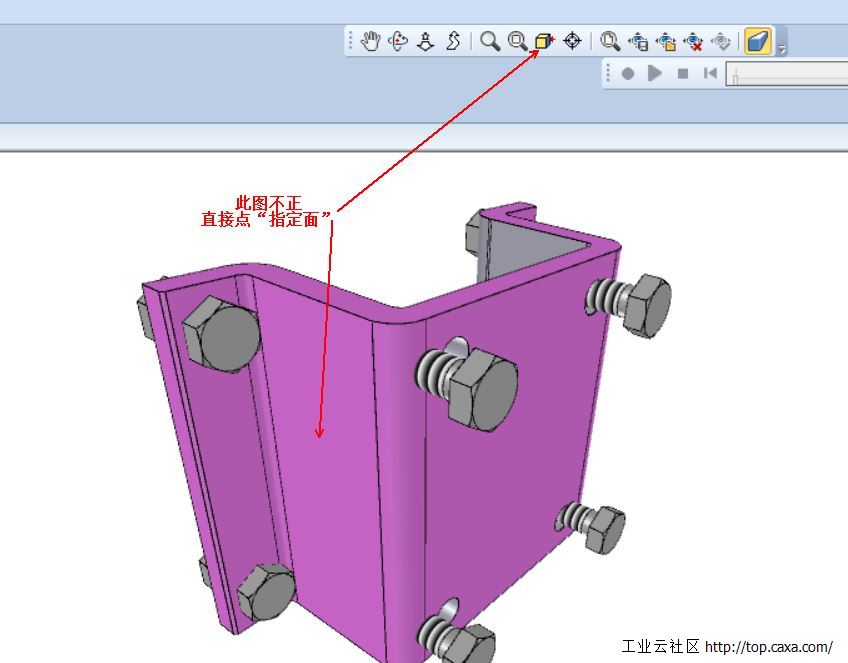The width and height of the screenshot is (848, 663).
Task: Select the Walk camera tool
Action: (453, 41)
